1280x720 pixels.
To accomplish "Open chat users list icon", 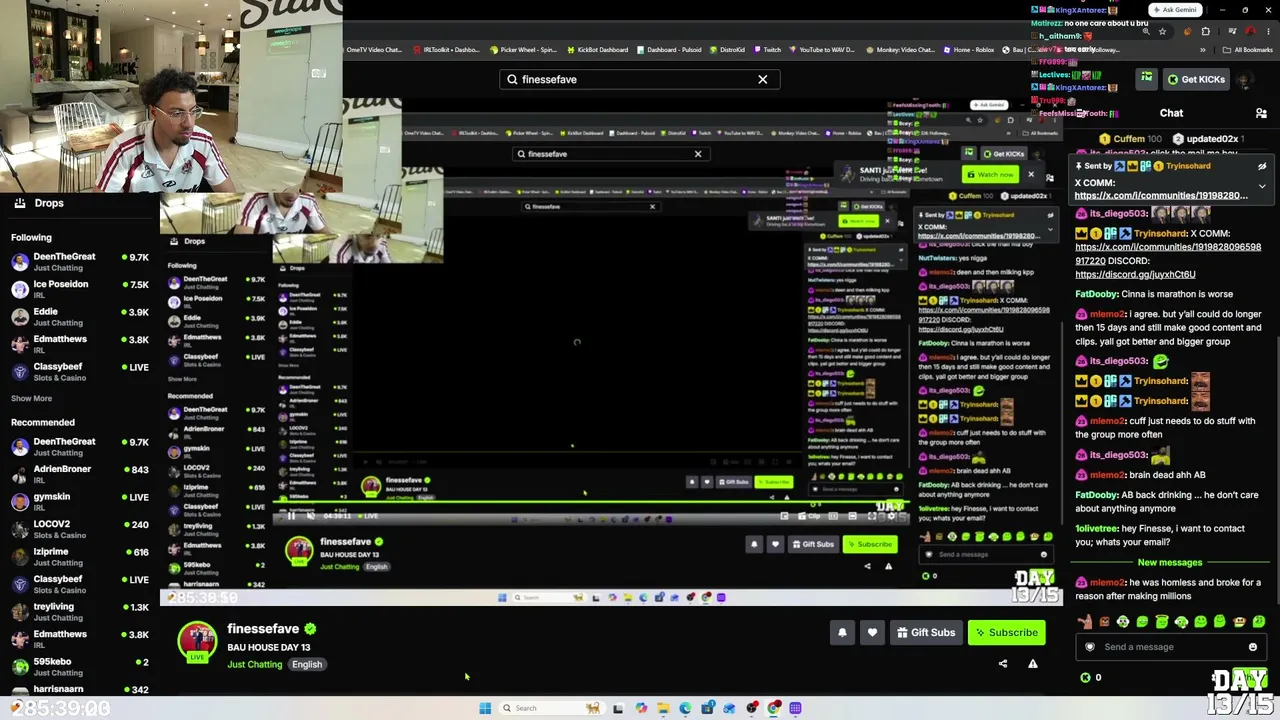I will tap(1261, 113).
